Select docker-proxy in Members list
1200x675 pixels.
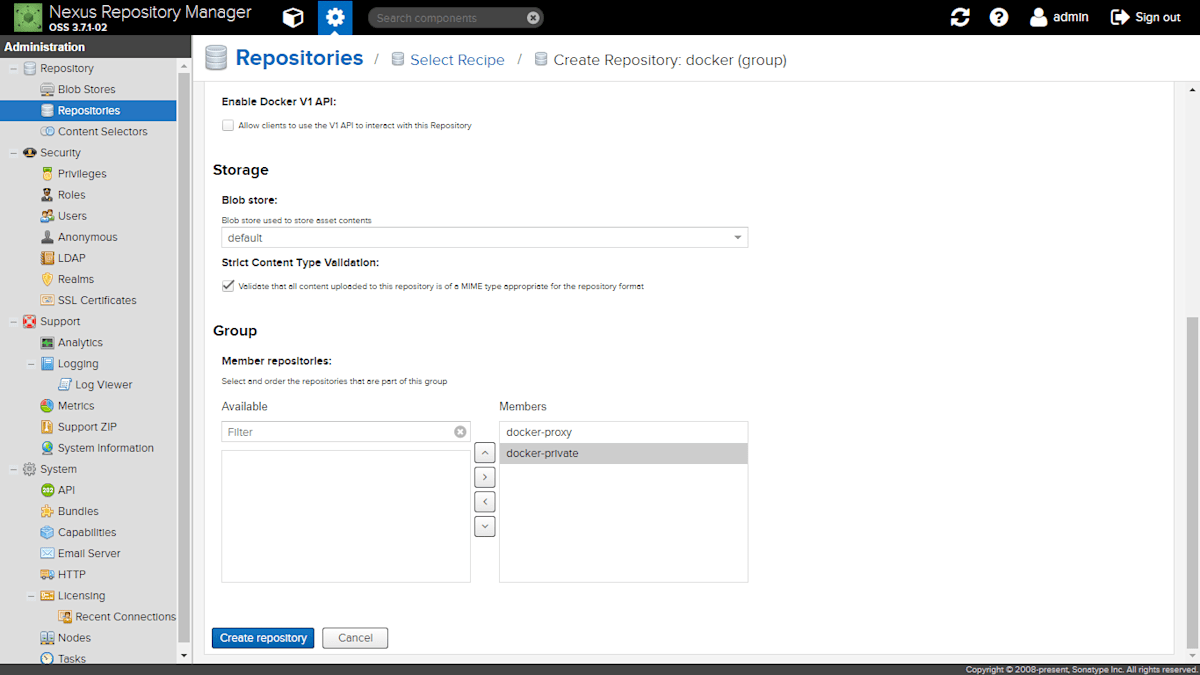pos(623,432)
